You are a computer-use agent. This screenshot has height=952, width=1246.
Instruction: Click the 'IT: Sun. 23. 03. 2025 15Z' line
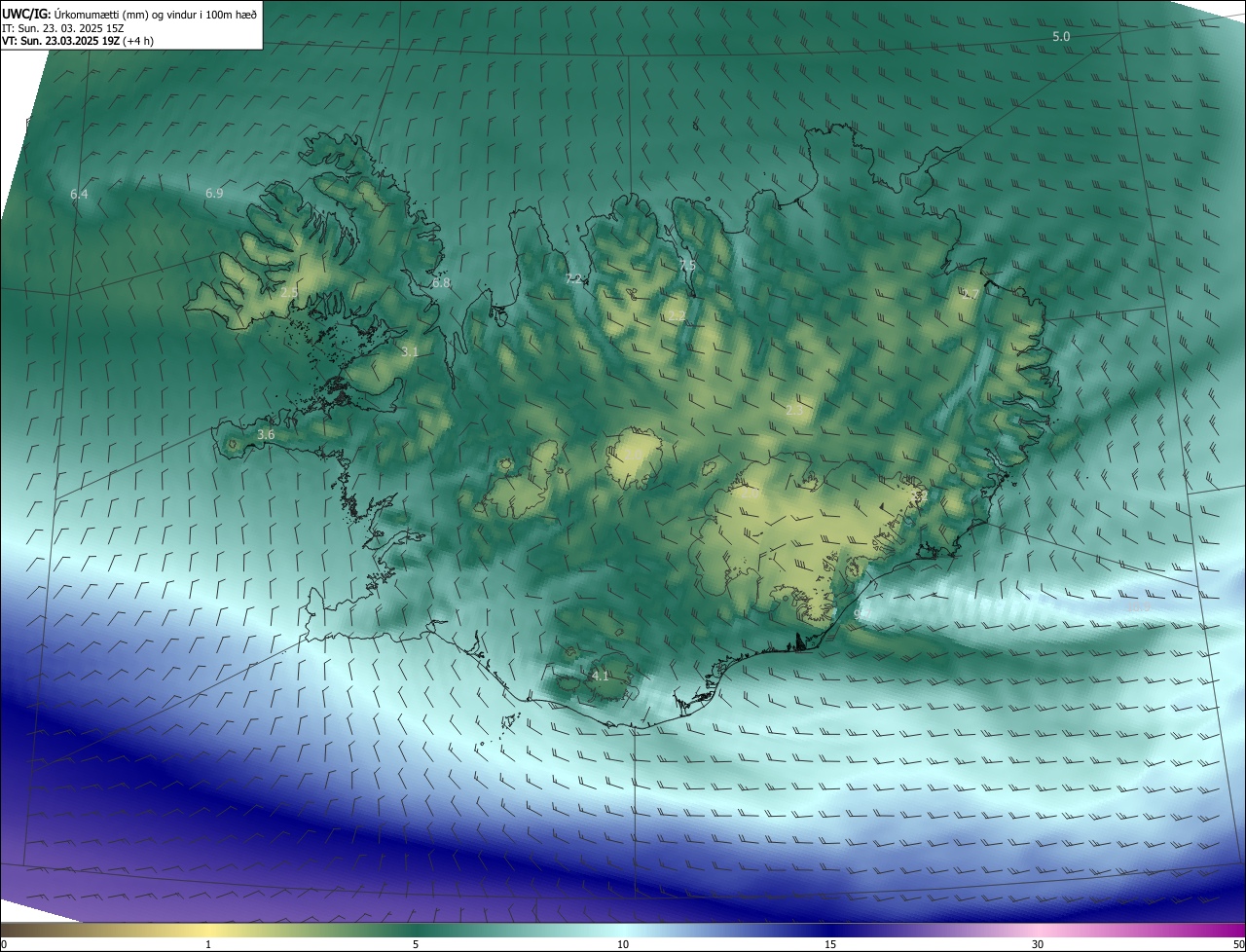pyautogui.click(x=62, y=28)
